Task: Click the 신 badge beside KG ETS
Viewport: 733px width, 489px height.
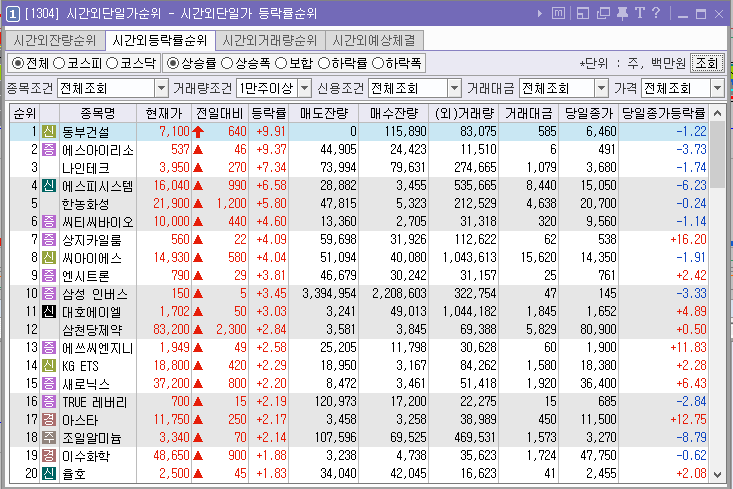Action: pyautogui.click(x=49, y=366)
